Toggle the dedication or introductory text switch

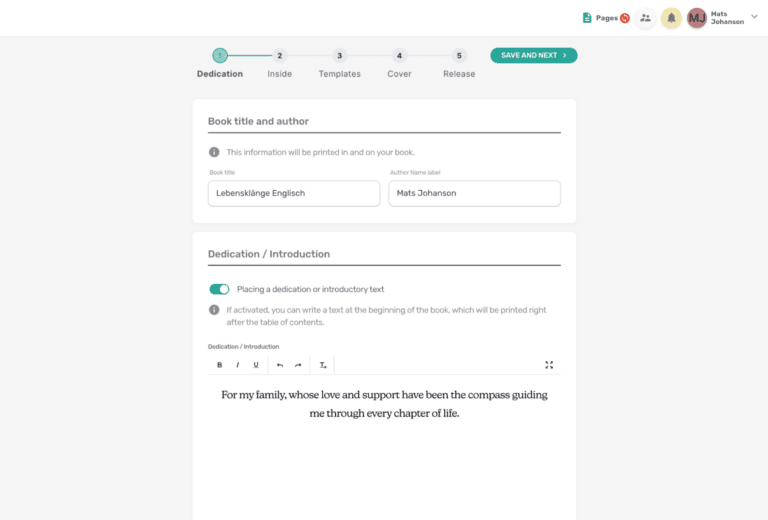219,289
